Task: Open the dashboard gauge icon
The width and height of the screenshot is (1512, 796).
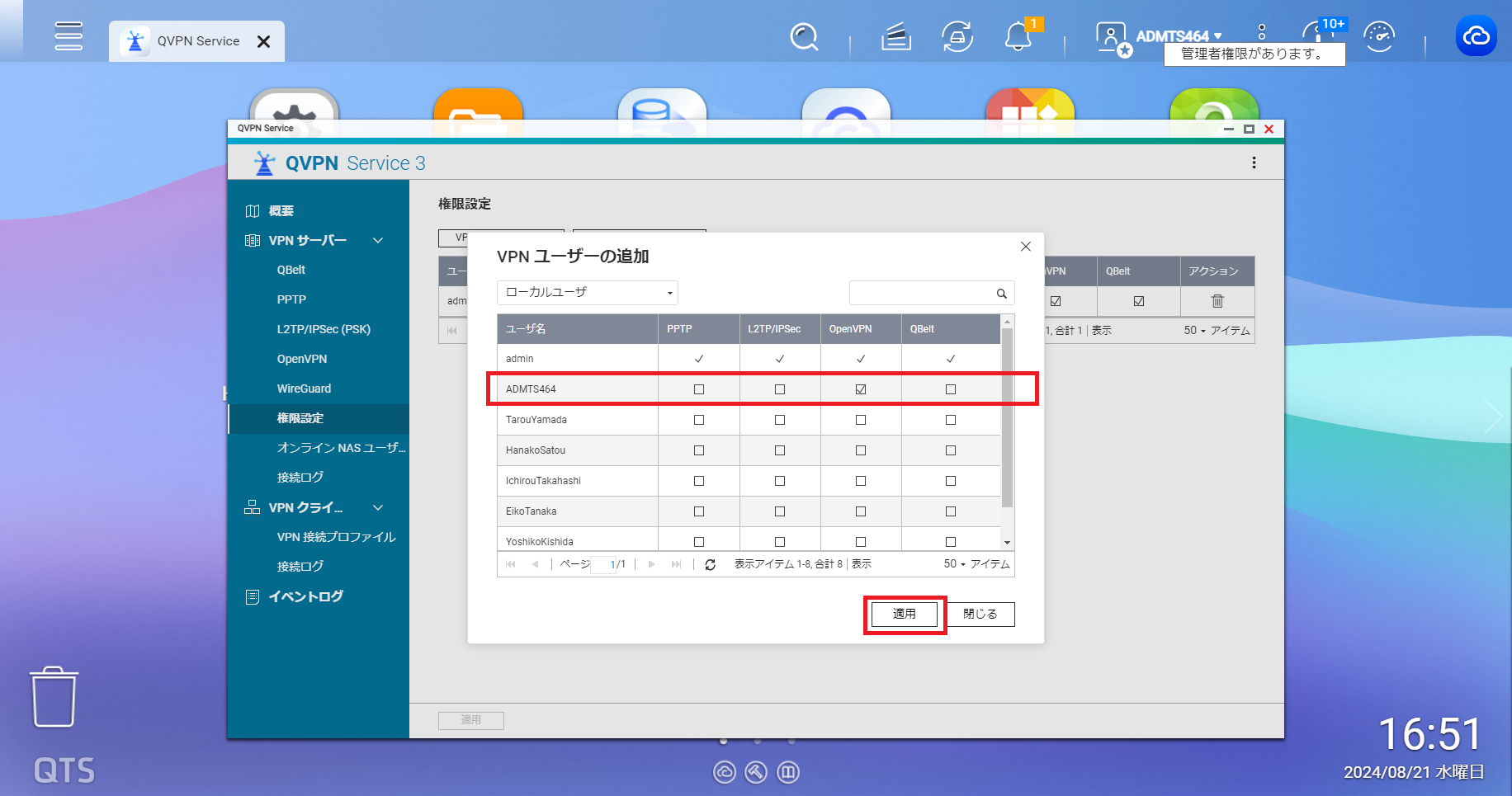Action: pos(1379,37)
